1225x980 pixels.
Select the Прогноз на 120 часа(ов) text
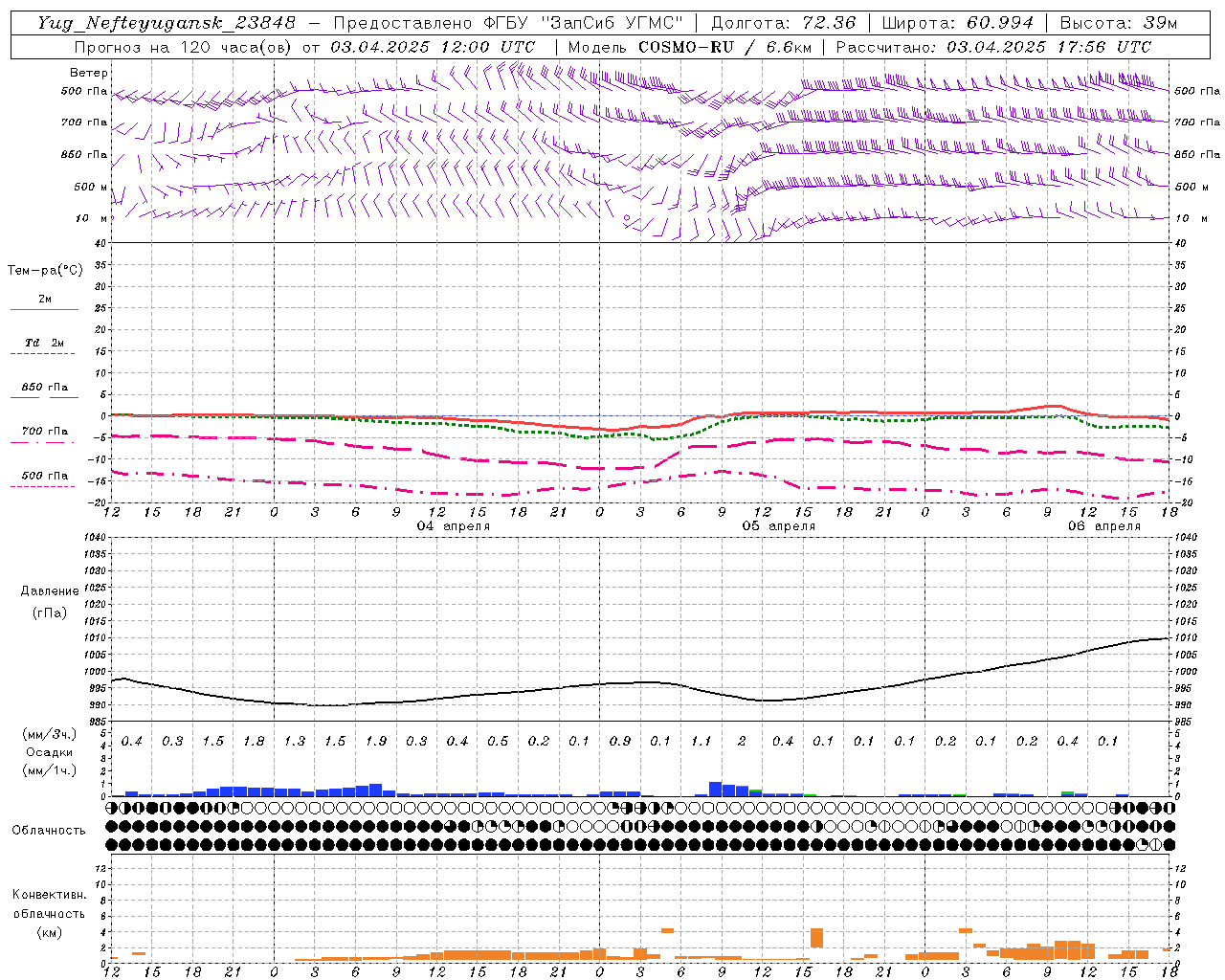pyautogui.click(x=182, y=47)
